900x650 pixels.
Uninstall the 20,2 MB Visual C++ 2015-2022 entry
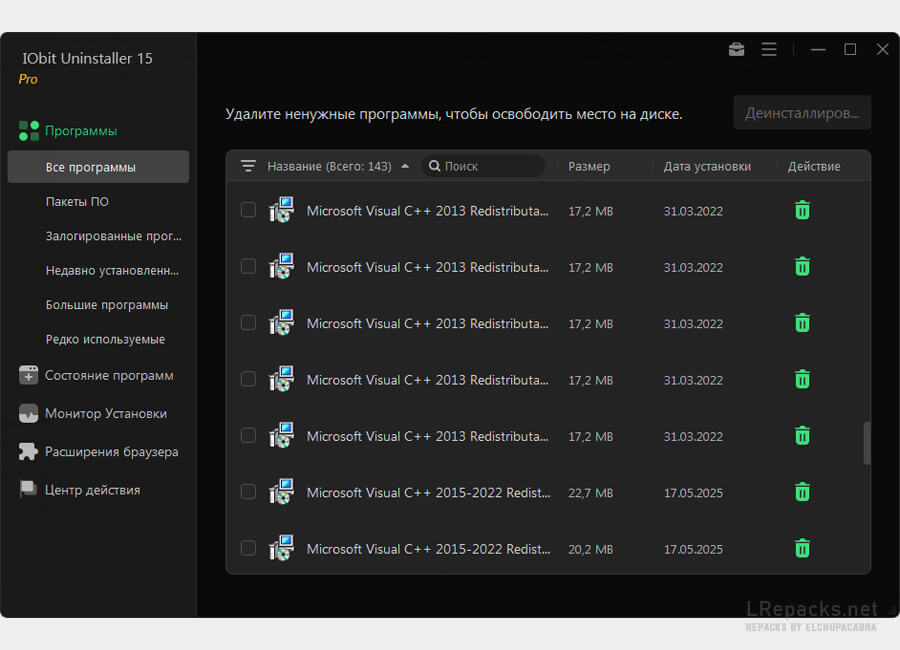(x=802, y=548)
